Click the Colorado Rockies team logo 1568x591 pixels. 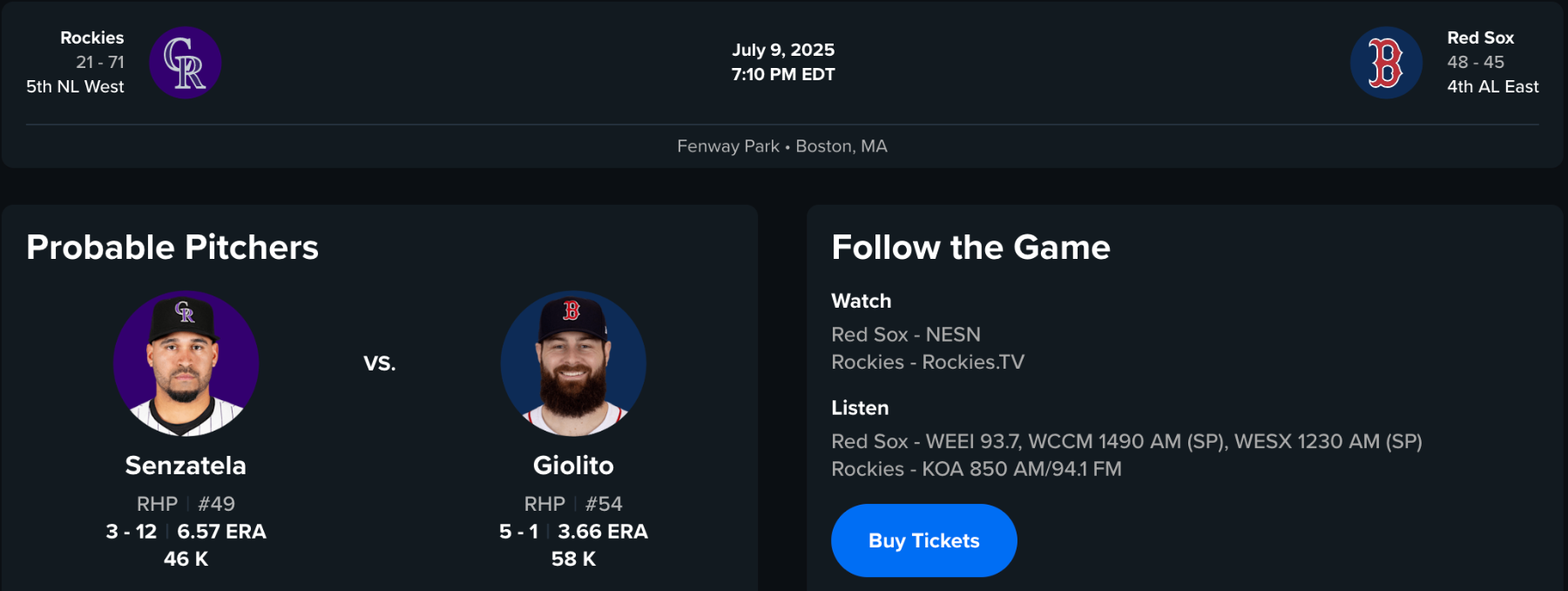[x=185, y=63]
